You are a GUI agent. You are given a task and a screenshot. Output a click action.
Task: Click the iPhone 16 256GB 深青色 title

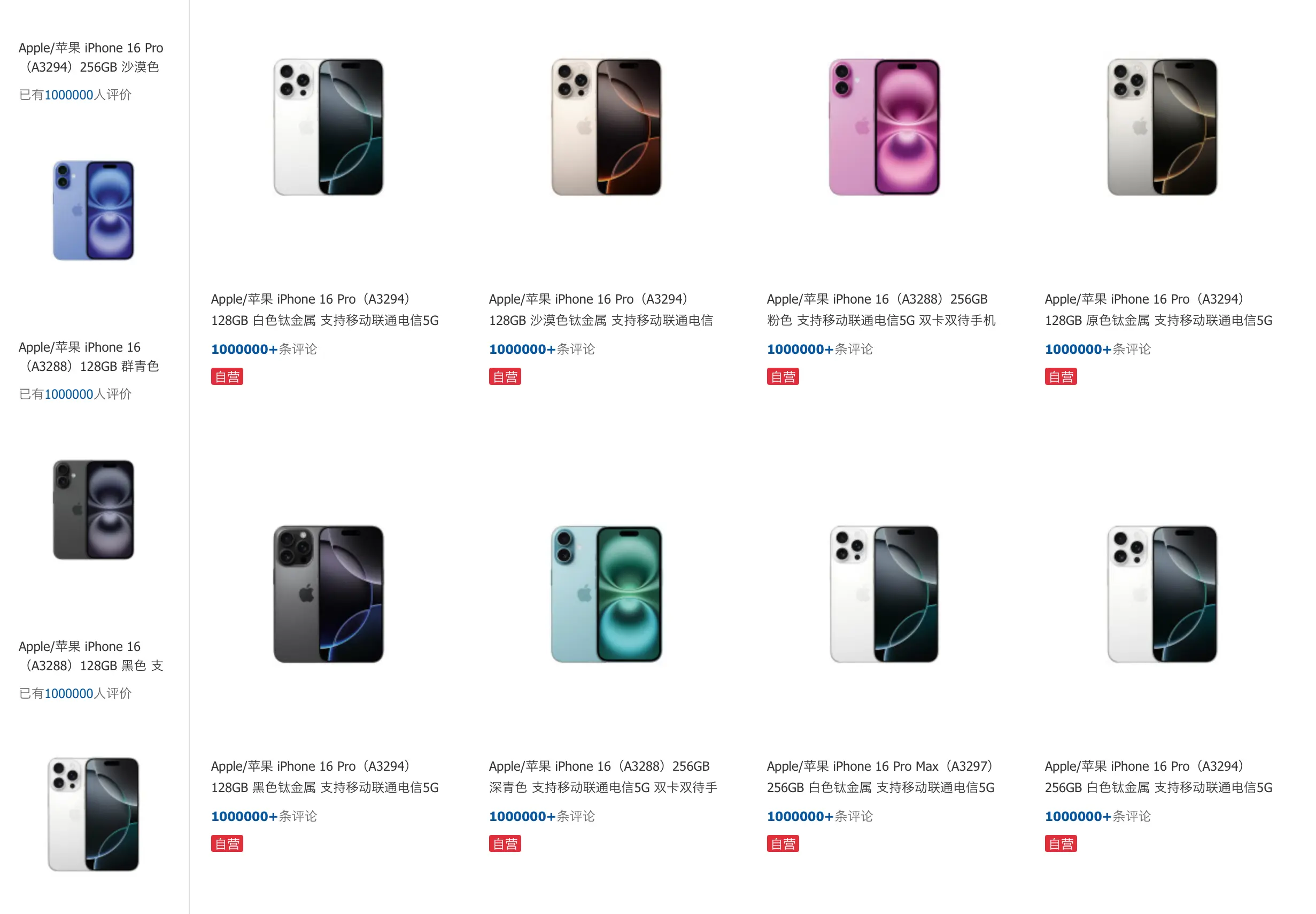click(x=602, y=777)
